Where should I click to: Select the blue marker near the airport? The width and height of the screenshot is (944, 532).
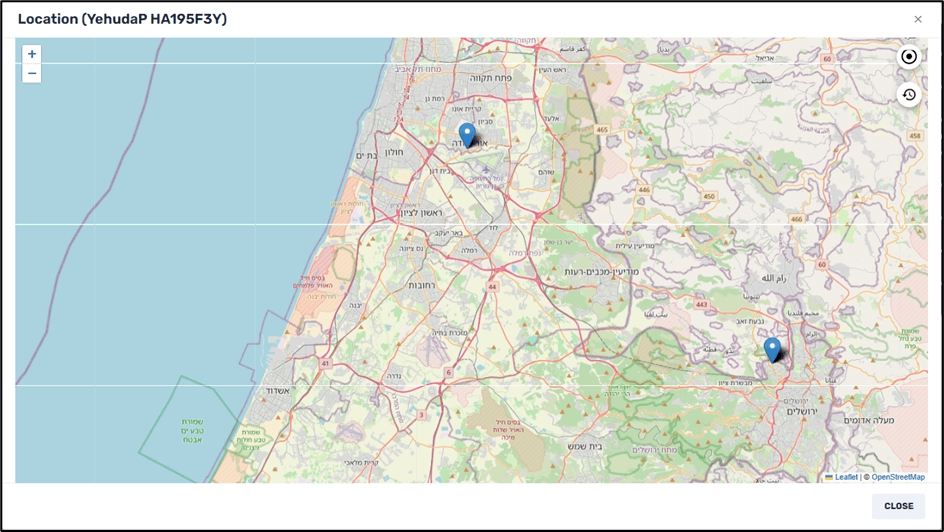467,135
